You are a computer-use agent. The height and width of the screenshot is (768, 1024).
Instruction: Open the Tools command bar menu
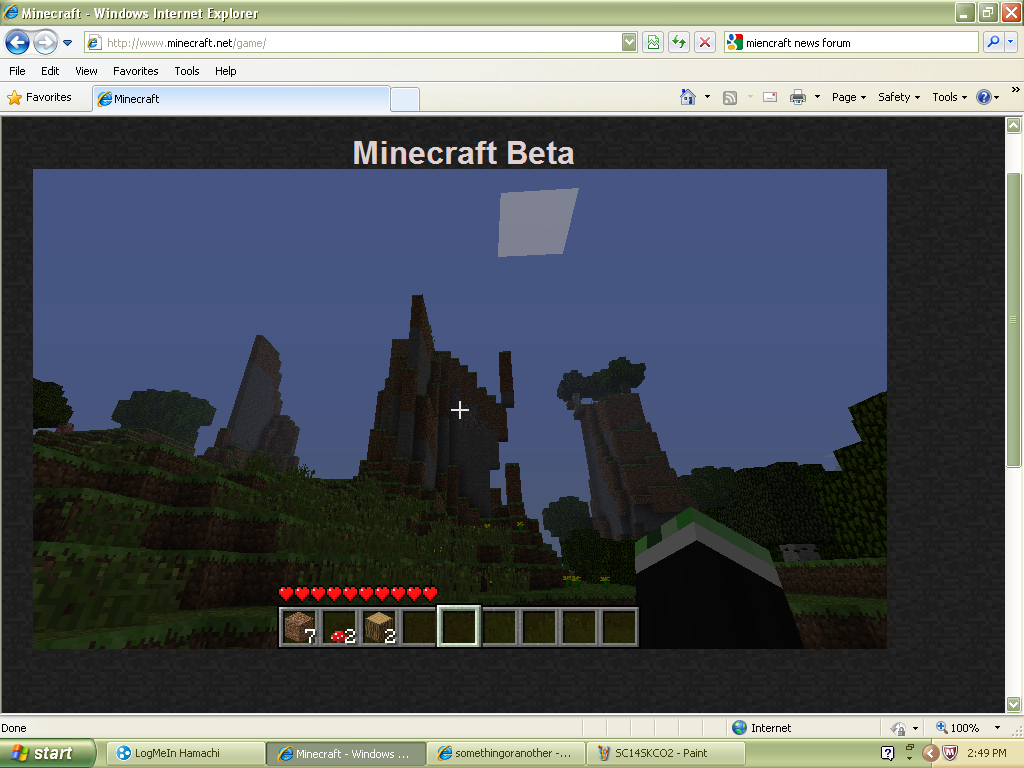click(x=950, y=97)
